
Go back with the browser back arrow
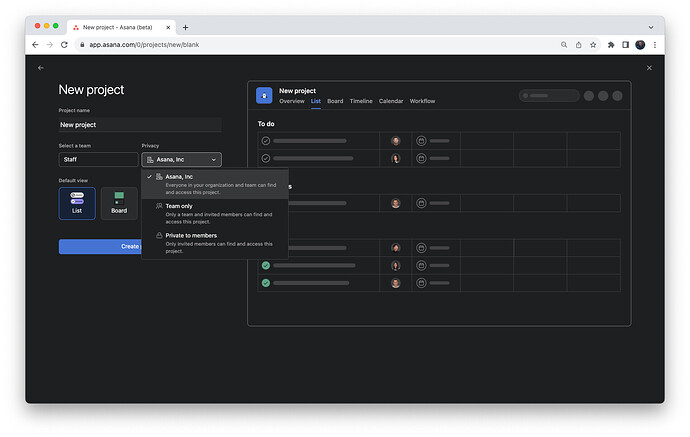click(35, 45)
